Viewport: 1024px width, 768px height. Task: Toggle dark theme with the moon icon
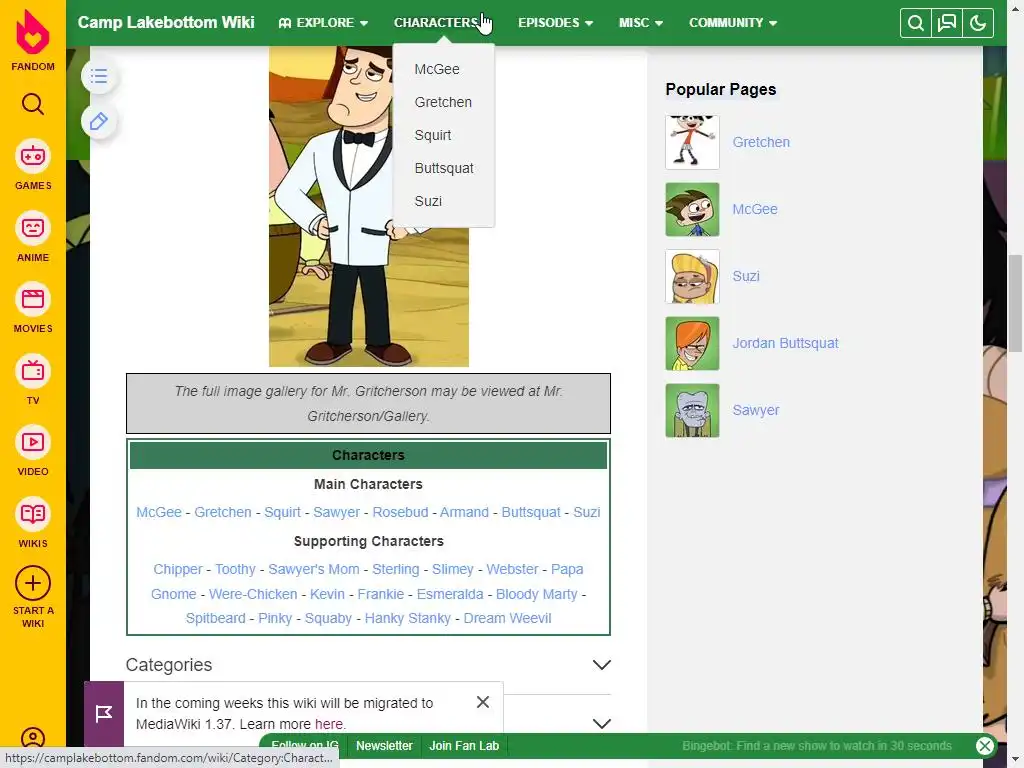(978, 24)
